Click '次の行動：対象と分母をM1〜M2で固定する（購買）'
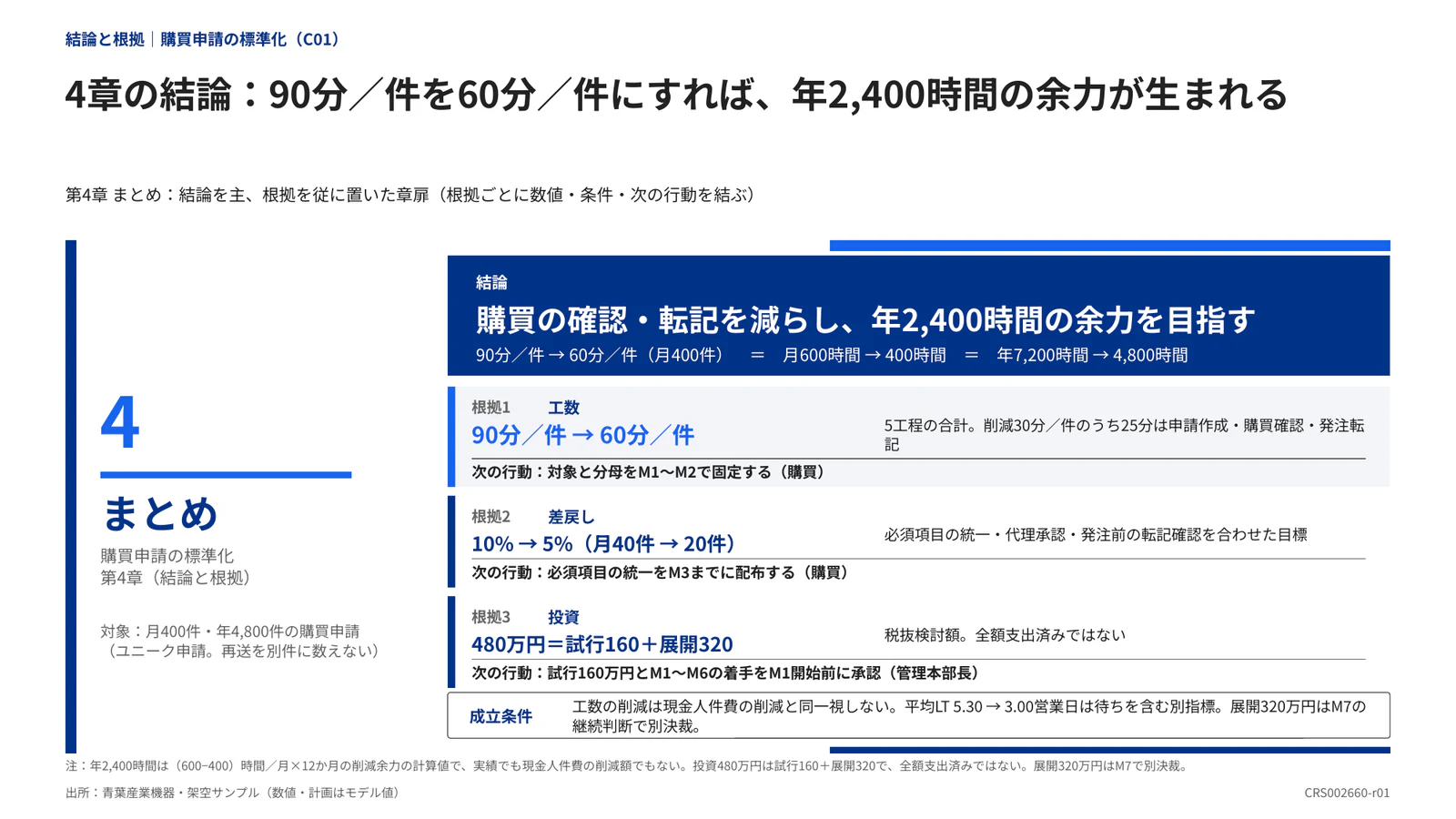This screenshot has width=1456, height=819. pos(651,472)
